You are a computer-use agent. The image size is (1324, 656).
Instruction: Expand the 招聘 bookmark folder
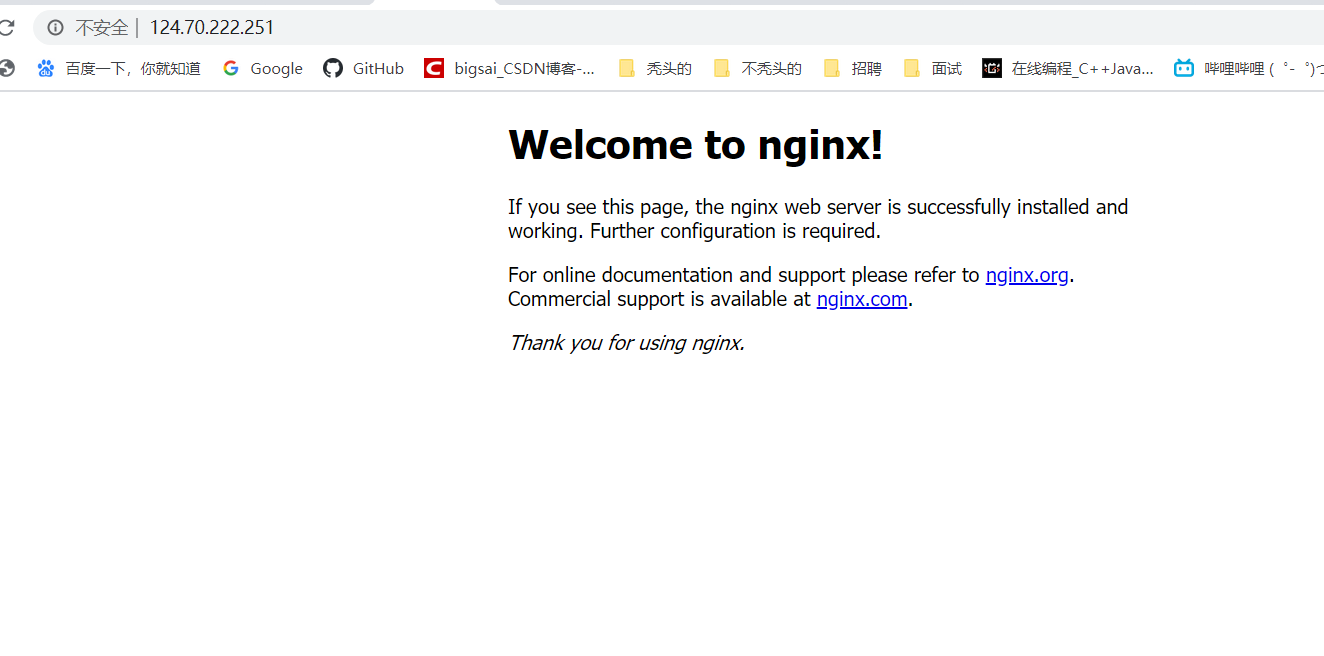(x=852, y=68)
